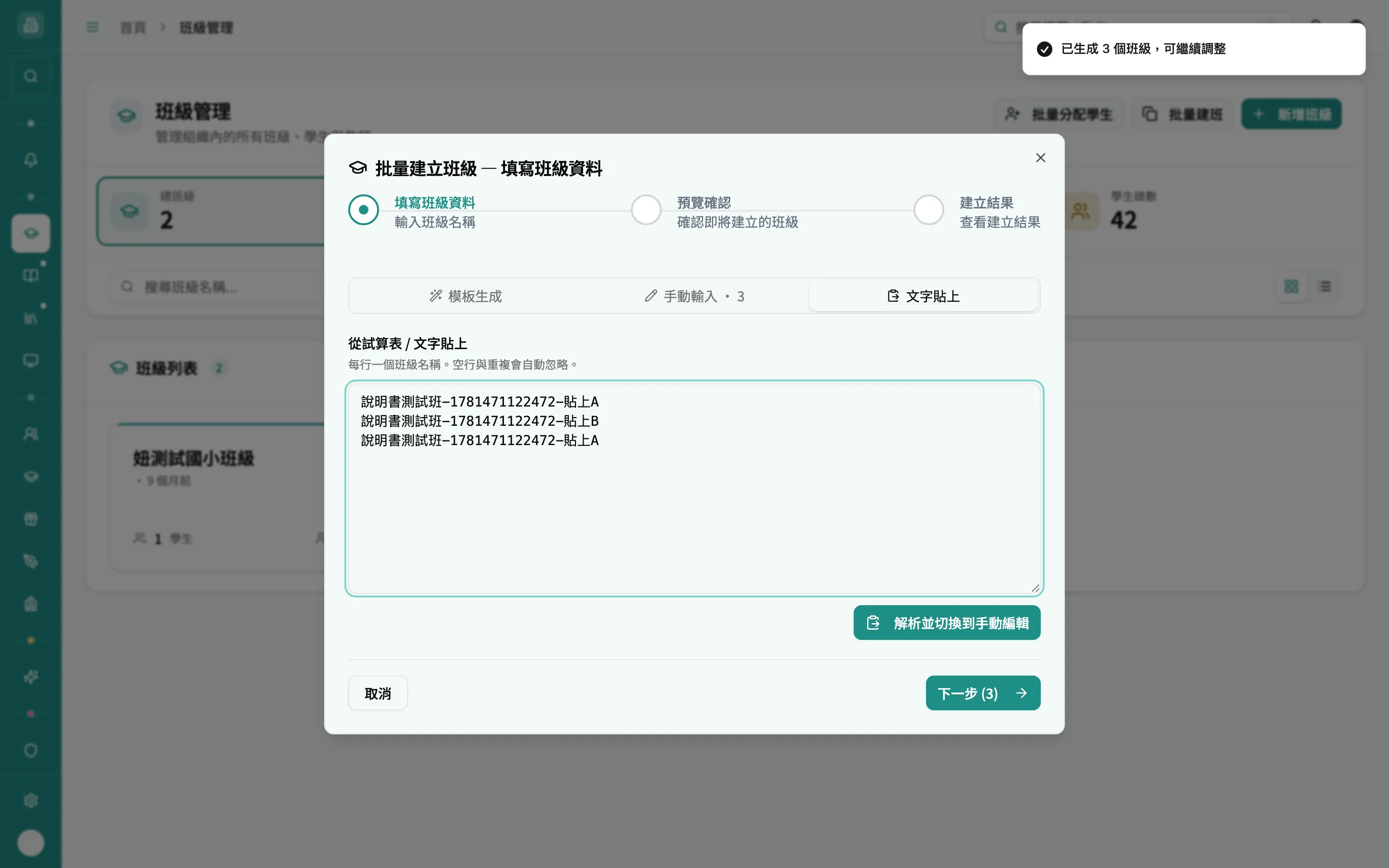
Task: Click the clipboard icon in 解析 button
Action: [873, 623]
